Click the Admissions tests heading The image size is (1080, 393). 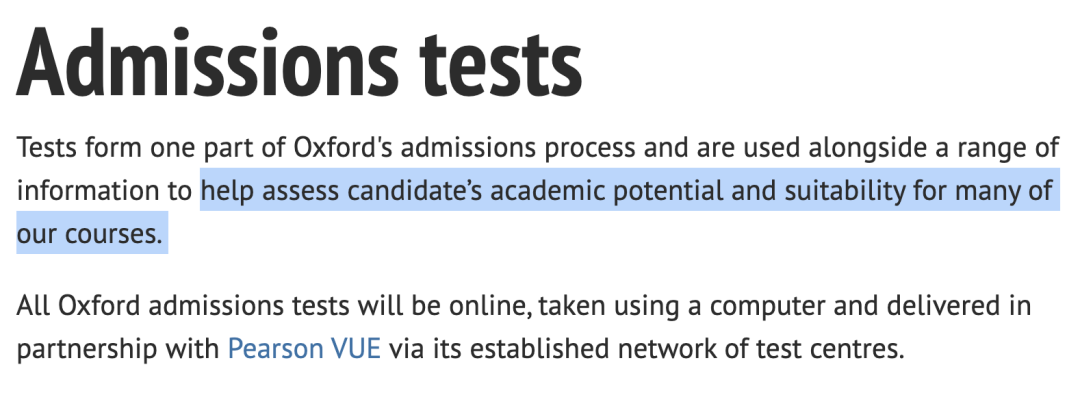coord(300,63)
